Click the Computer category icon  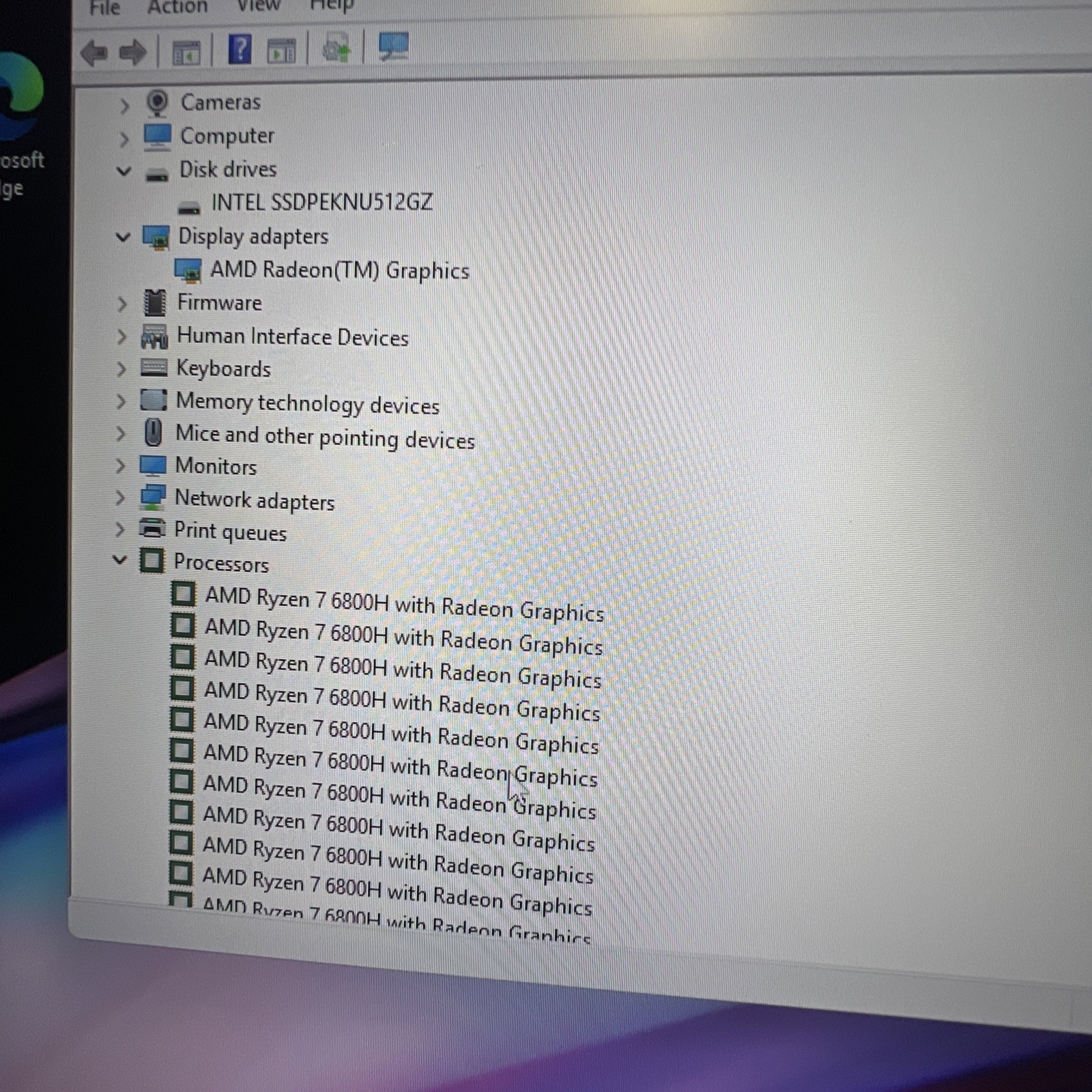pyautogui.click(x=157, y=136)
